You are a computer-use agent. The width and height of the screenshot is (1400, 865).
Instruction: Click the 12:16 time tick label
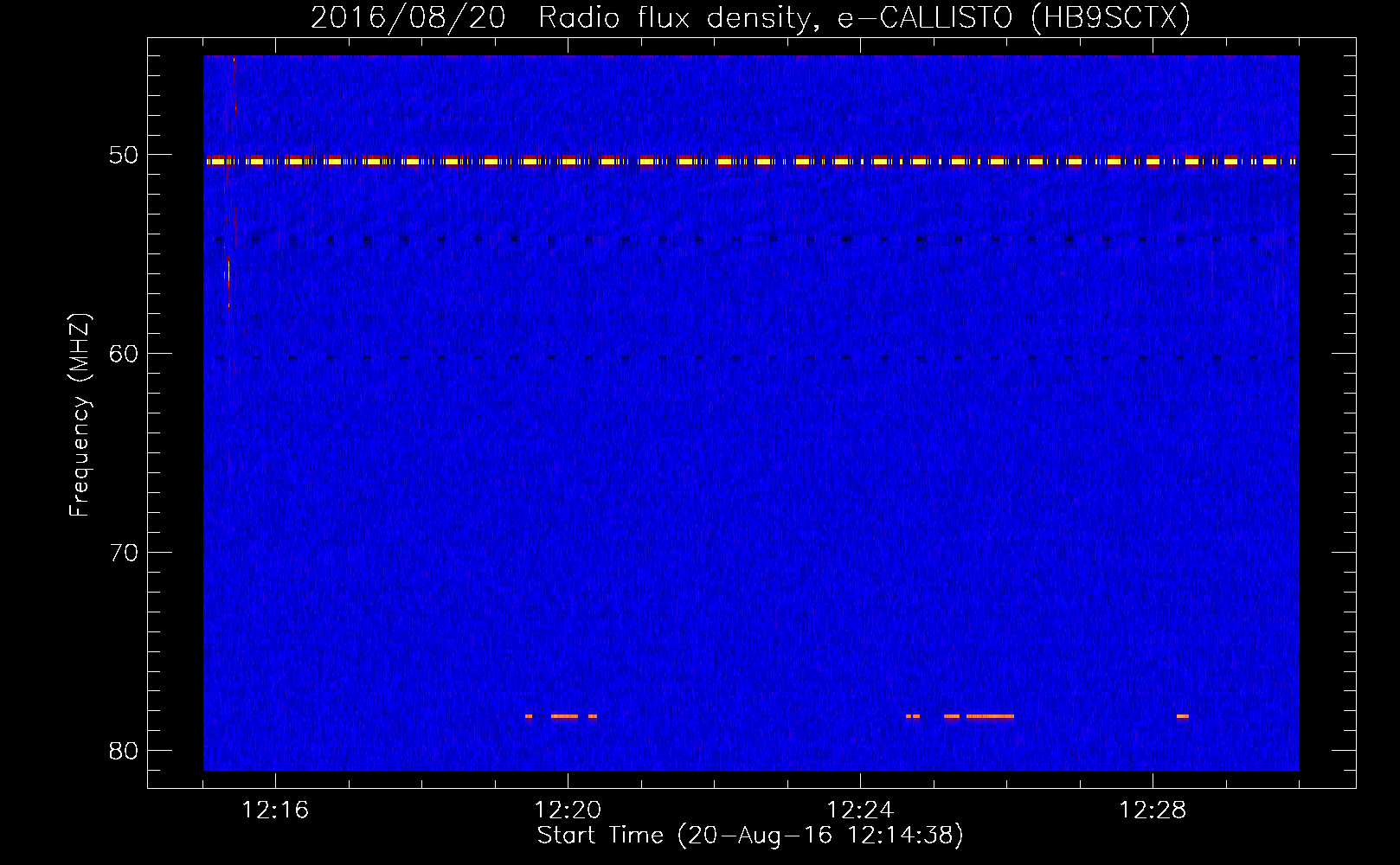(x=275, y=811)
